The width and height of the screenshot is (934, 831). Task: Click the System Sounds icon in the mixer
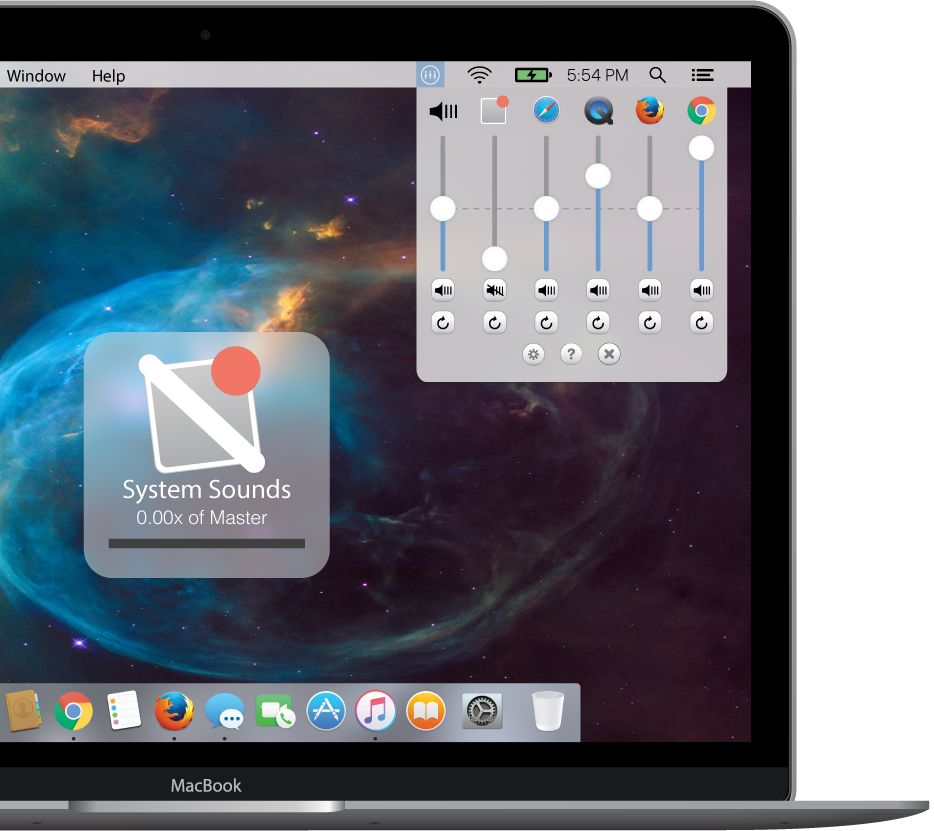(493, 111)
